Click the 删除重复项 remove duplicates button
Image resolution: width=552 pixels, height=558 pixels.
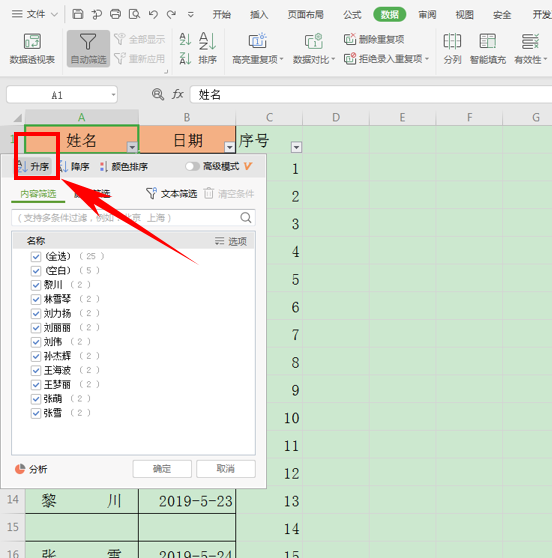pyautogui.click(x=374, y=39)
